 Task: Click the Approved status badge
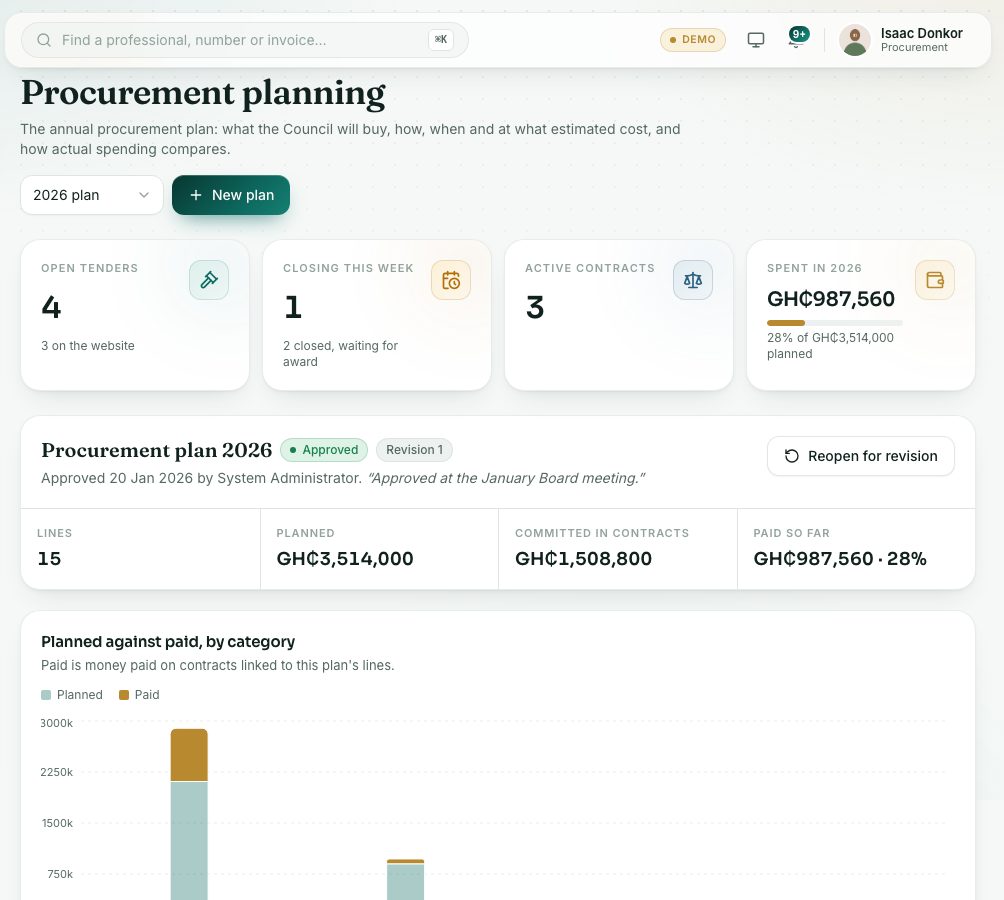(324, 450)
